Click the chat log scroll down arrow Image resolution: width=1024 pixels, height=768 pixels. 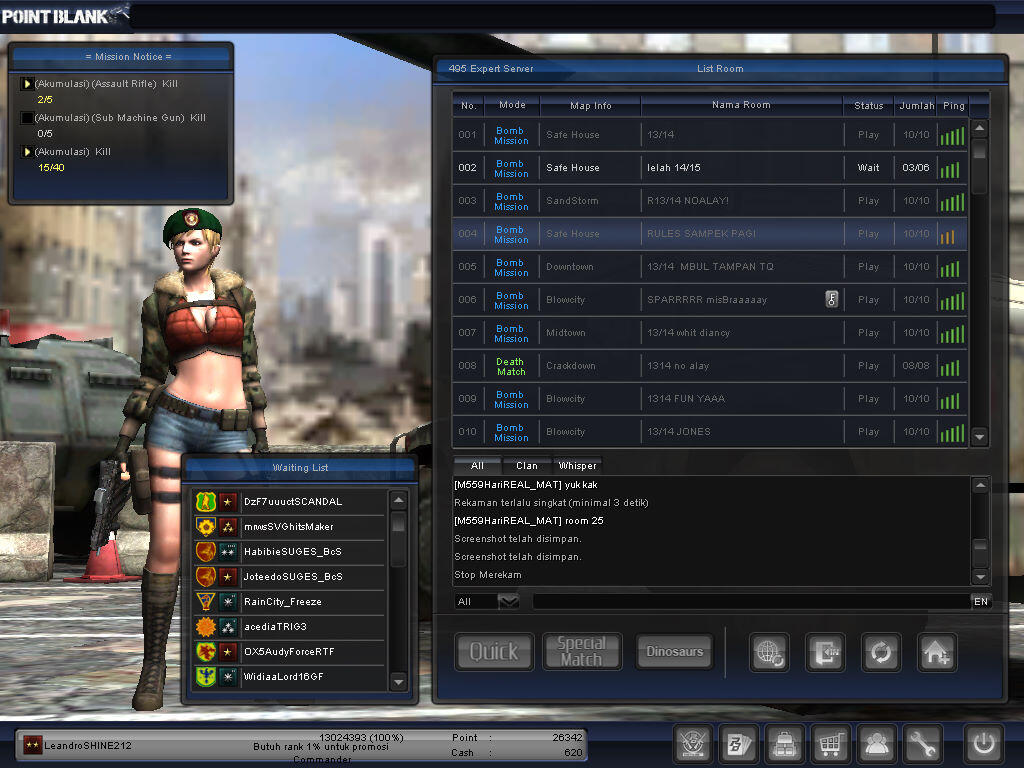pyautogui.click(x=980, y=577)
